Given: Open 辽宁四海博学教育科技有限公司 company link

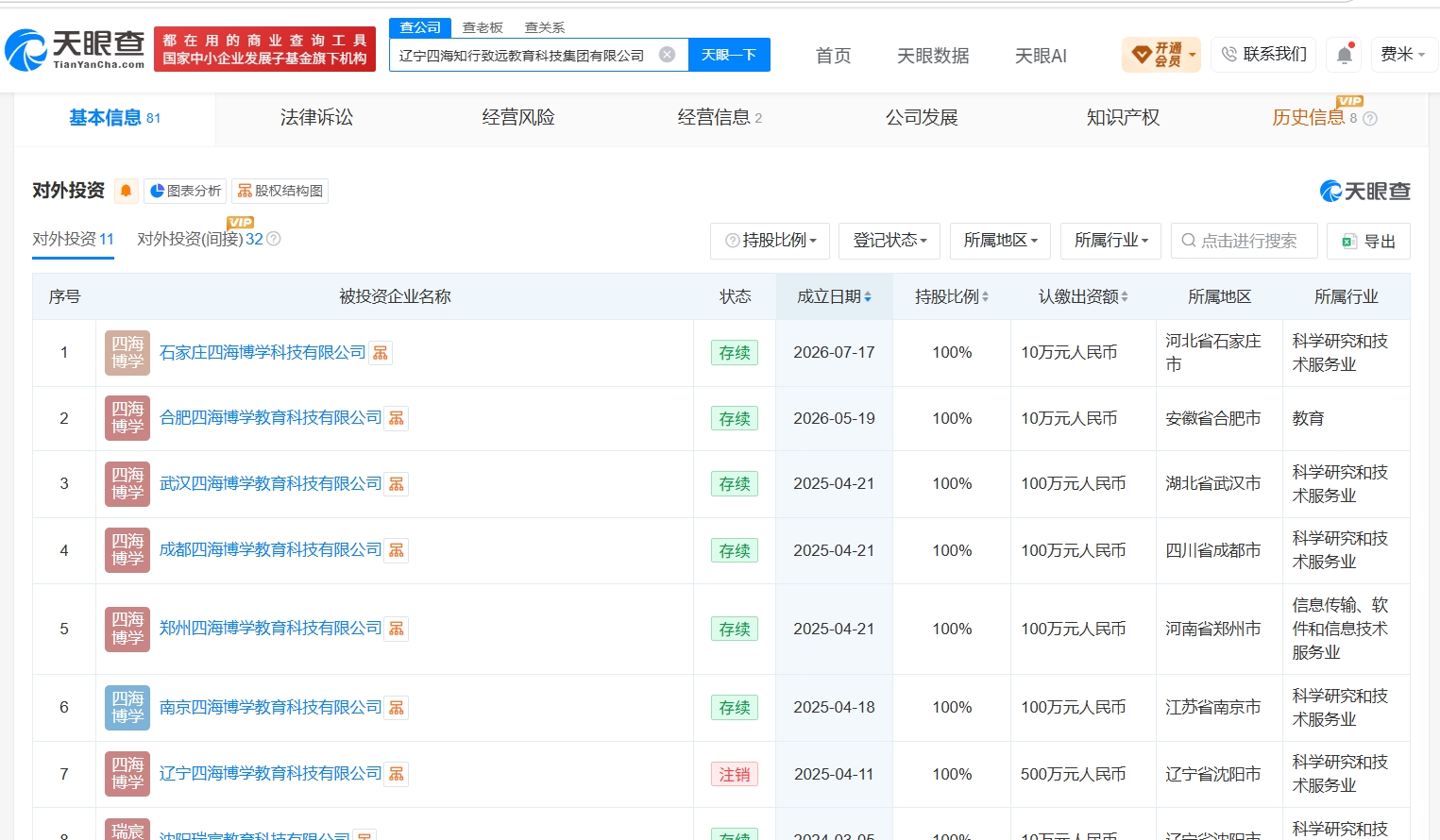Looking at the screenshot, I should tap(271, 774).
